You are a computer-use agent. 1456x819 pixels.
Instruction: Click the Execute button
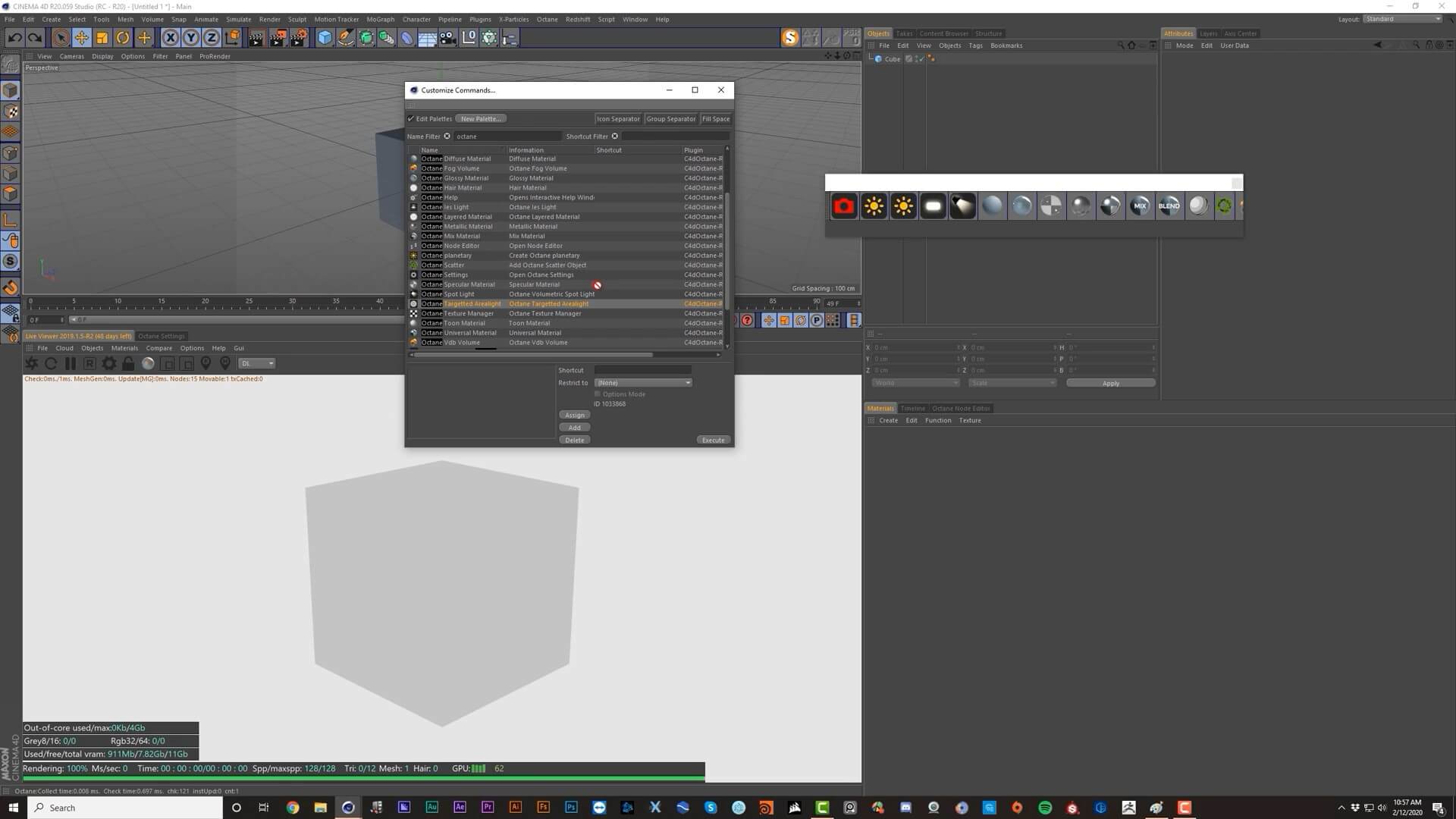[713, 441]
